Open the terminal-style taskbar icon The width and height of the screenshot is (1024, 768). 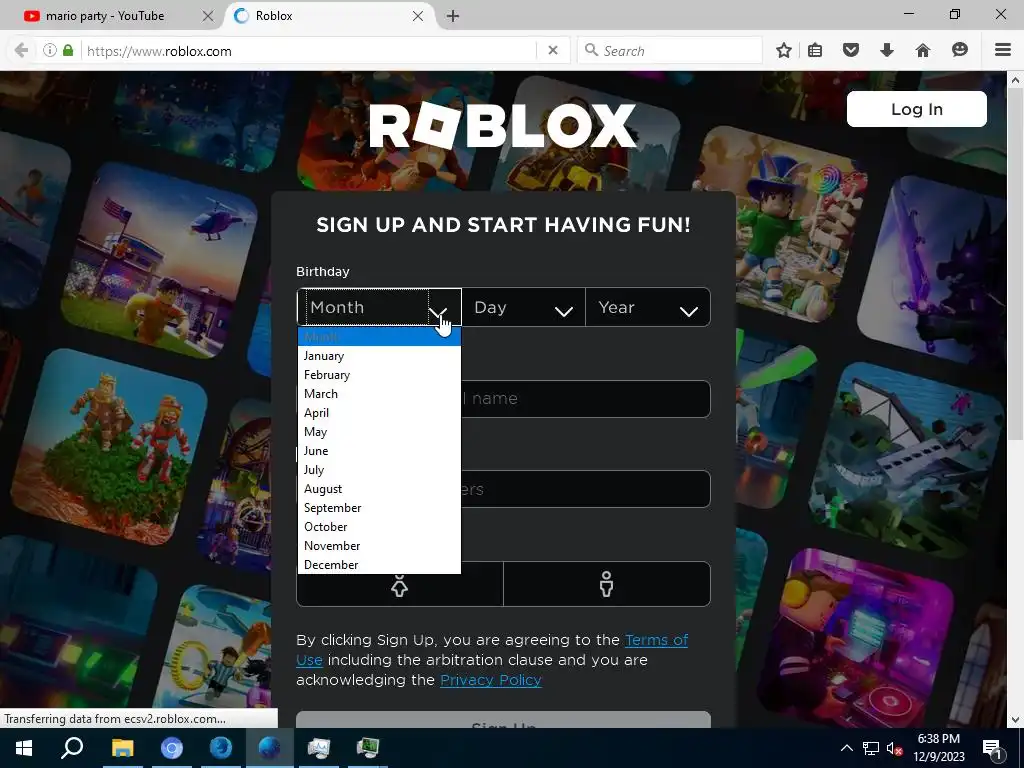tap(368, 748)
